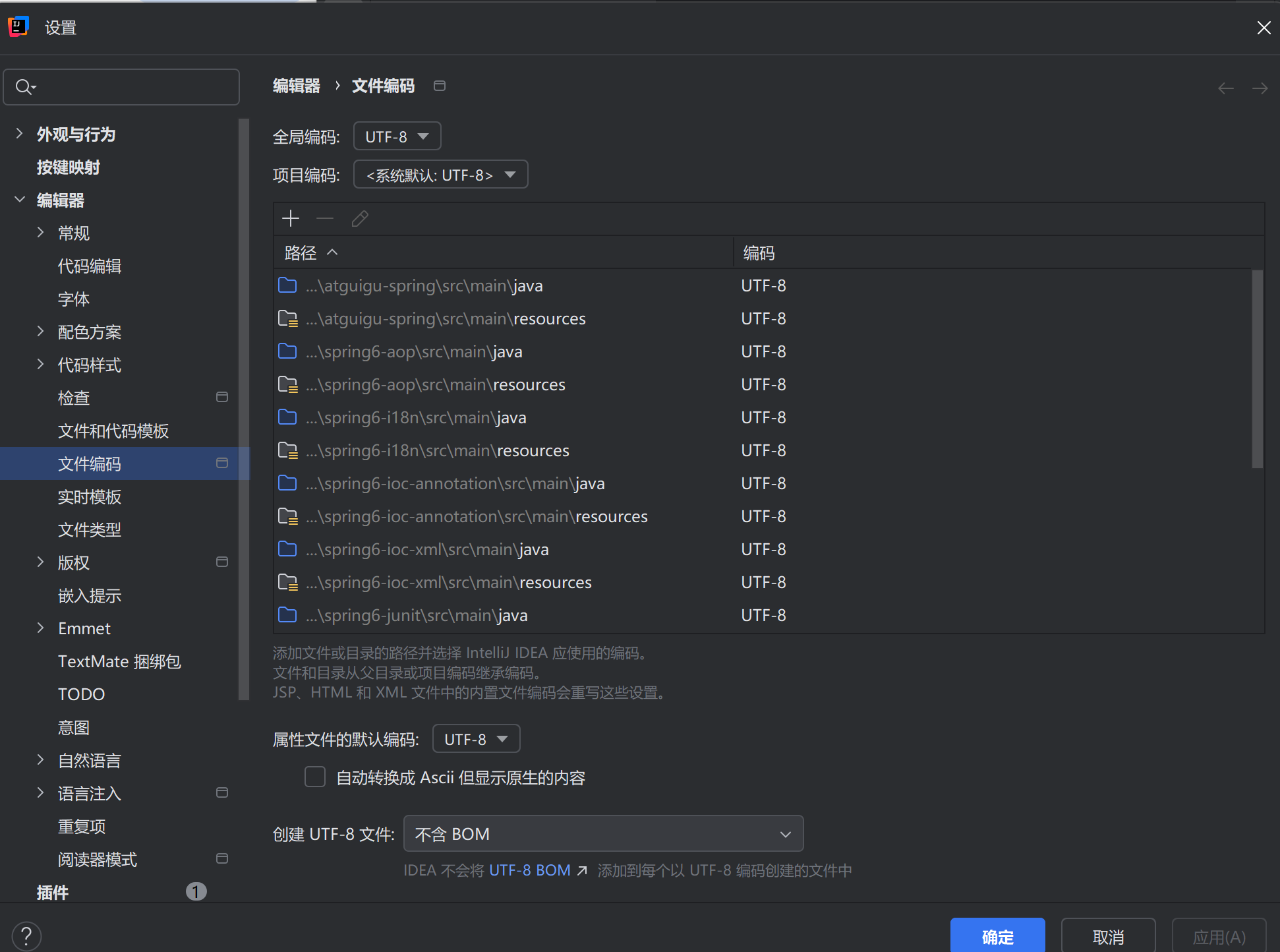
Task: Click the plus icon to add path
Action: 291,218
